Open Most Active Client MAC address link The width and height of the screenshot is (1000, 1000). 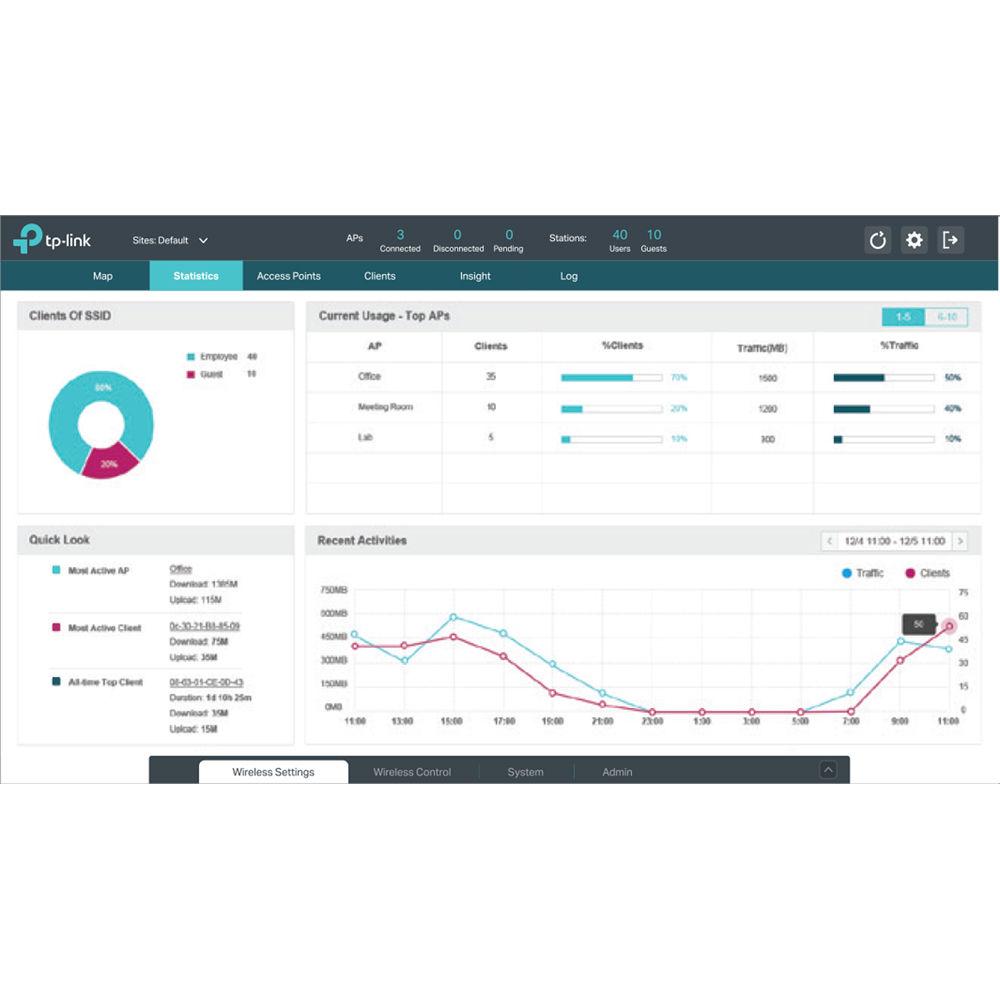coord(204,626)
